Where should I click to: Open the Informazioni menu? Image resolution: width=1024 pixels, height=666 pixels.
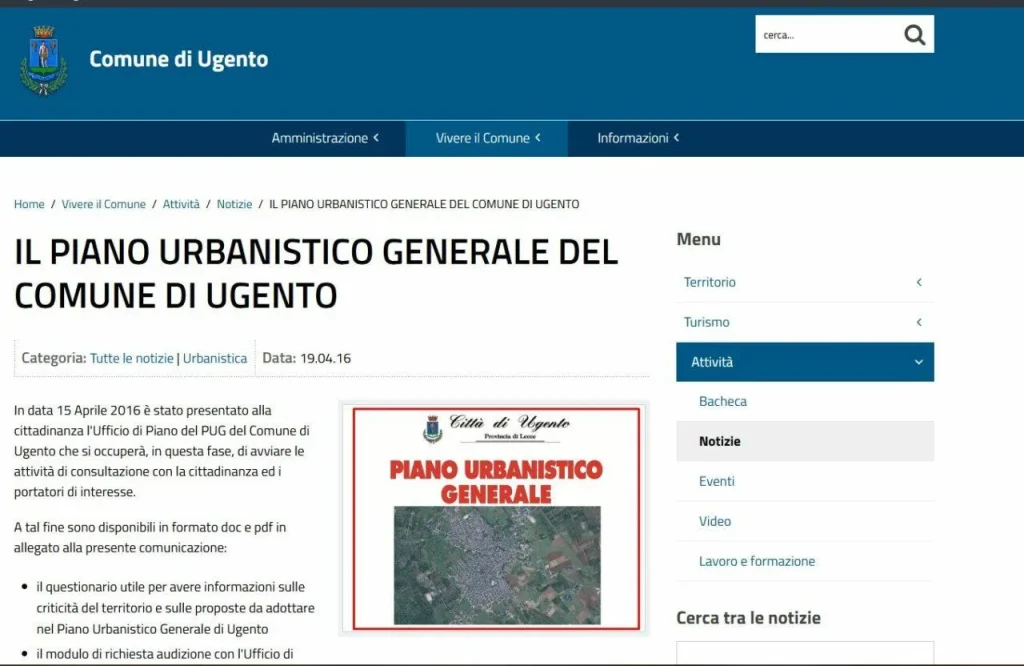(x=638, y=138)
